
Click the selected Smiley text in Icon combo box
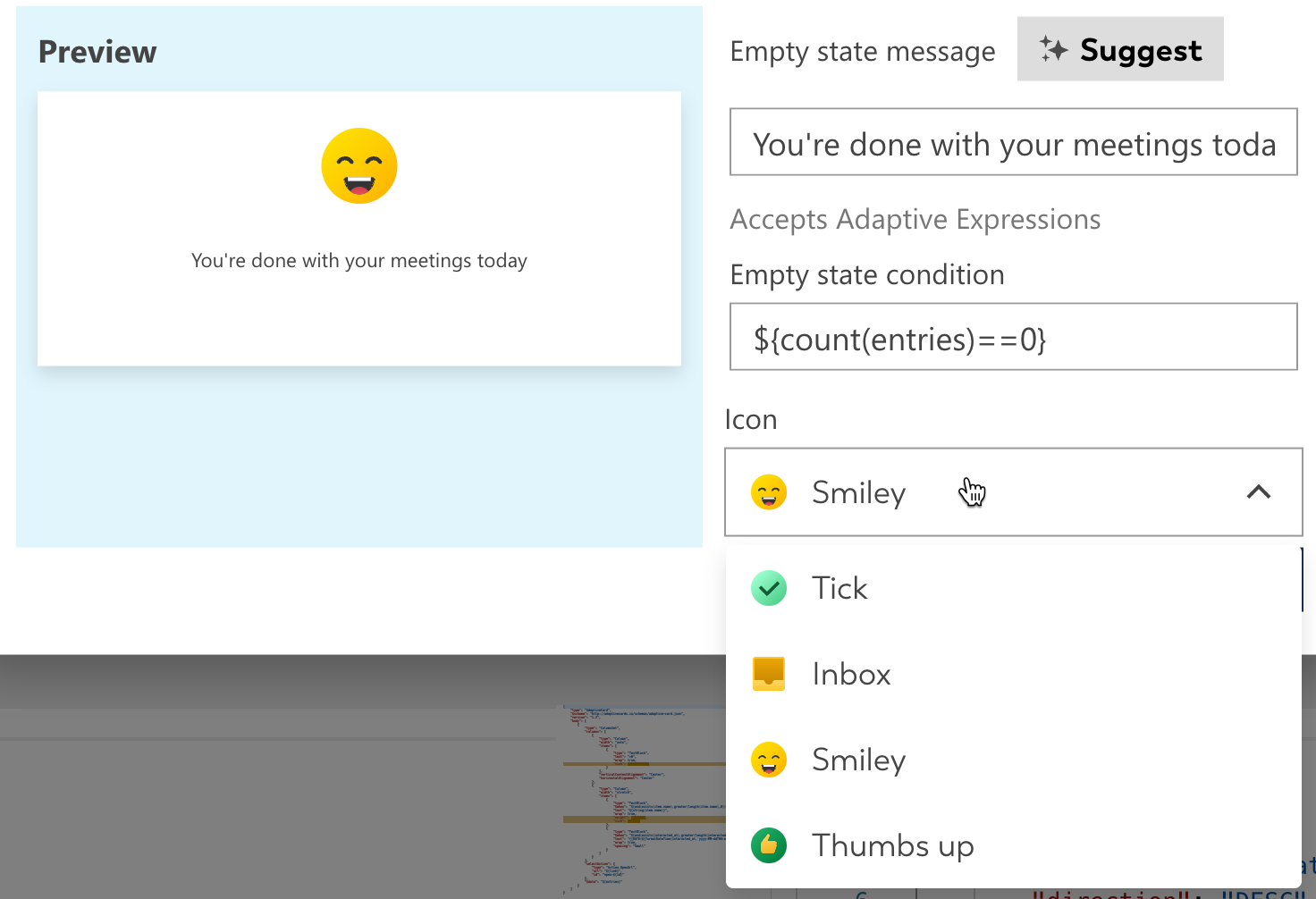(858, 492)
